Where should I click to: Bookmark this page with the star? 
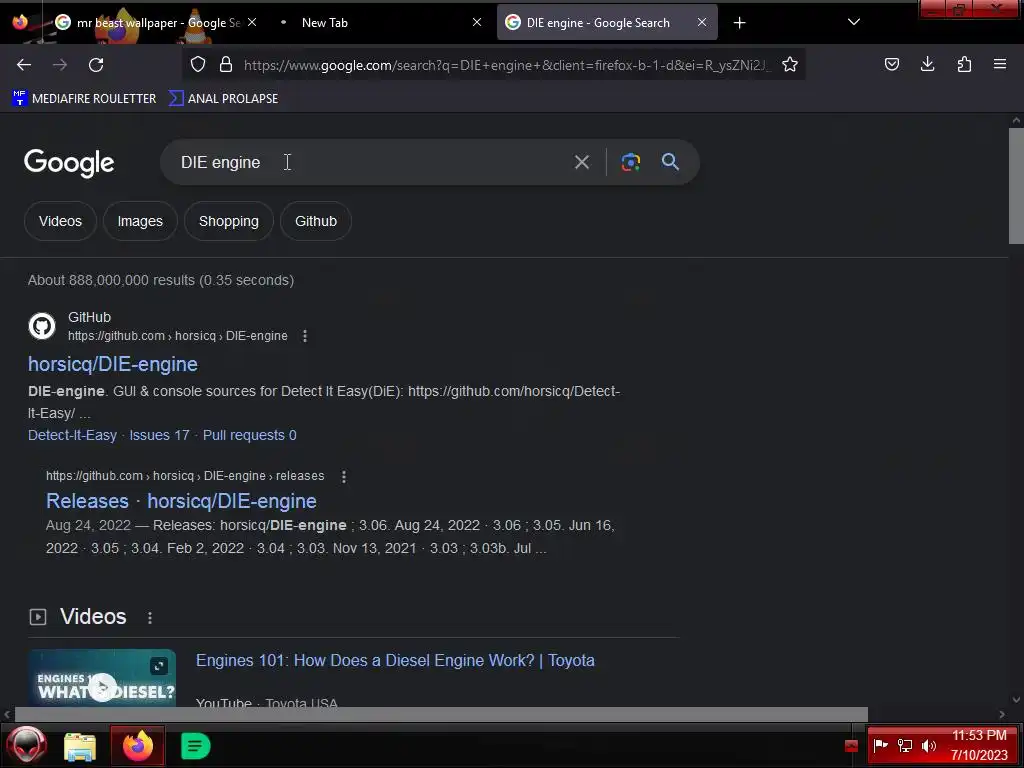coord(790,64)
